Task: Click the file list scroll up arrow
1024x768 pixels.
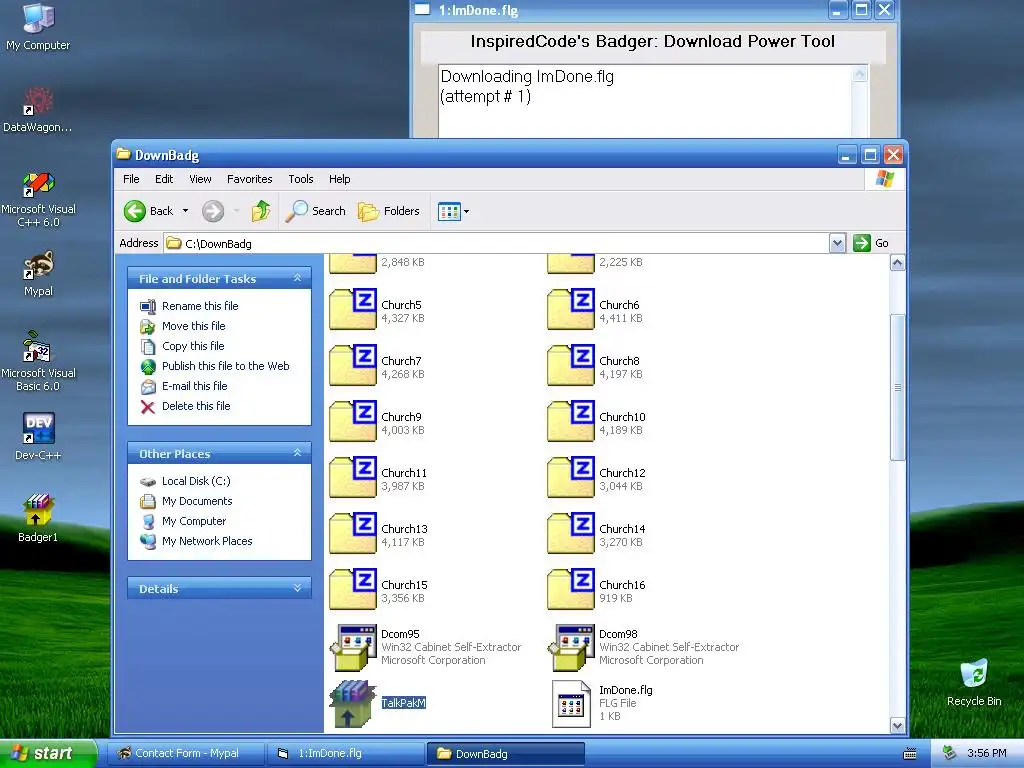Action: coord(897,263)
